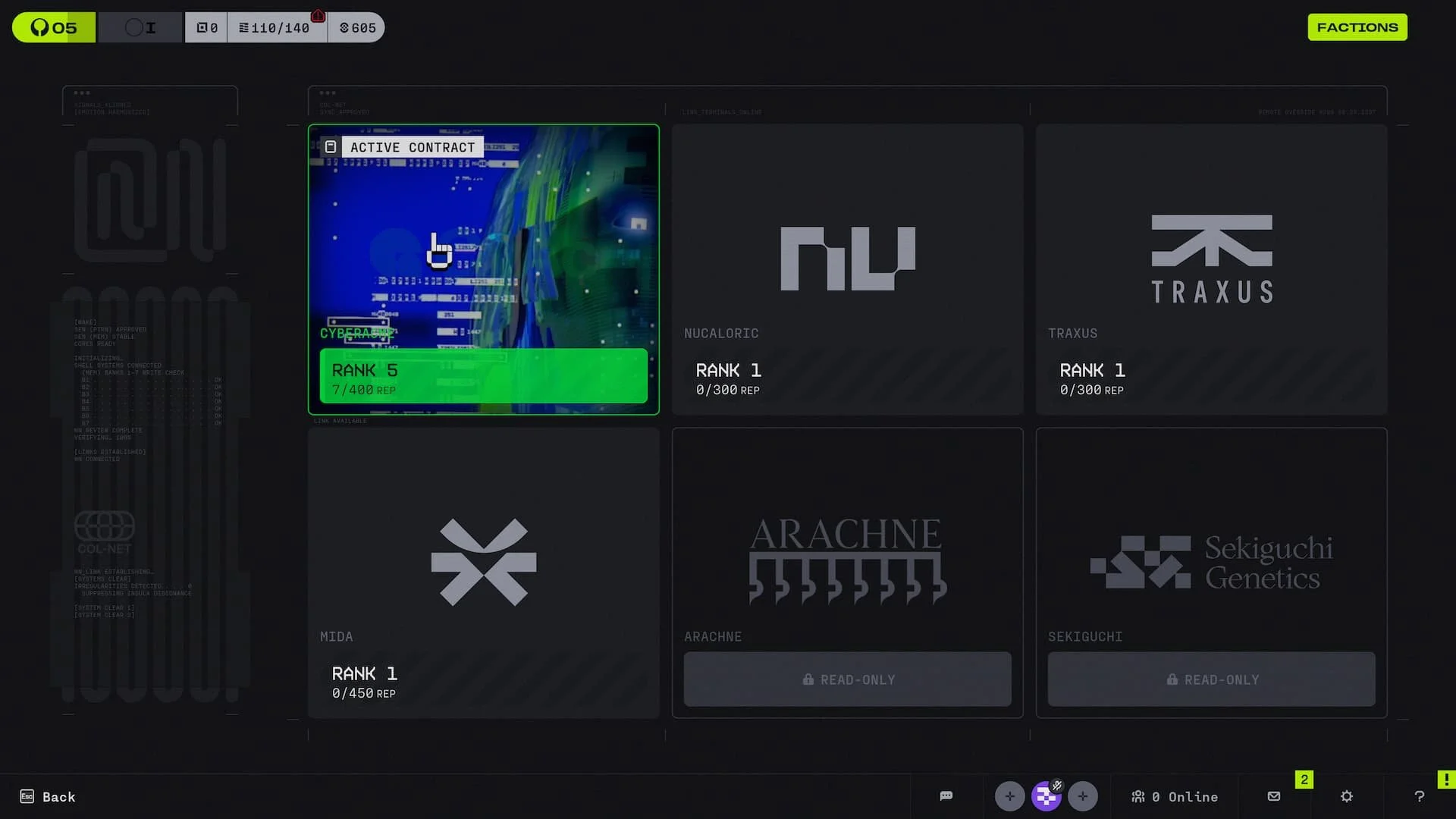Add squad member in left plus slot
The image size is (1456, 819).
tap(1009, 796)
